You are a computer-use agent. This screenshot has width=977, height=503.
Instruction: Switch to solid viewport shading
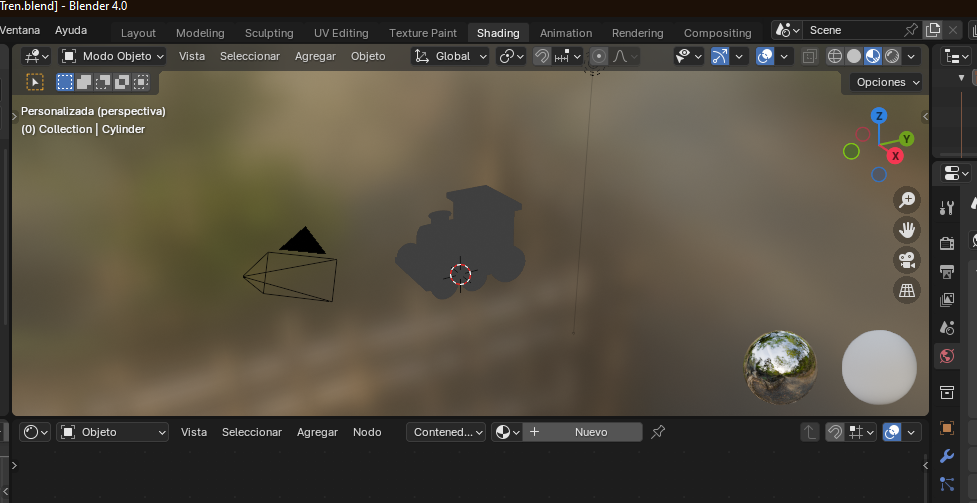[854, 56]
